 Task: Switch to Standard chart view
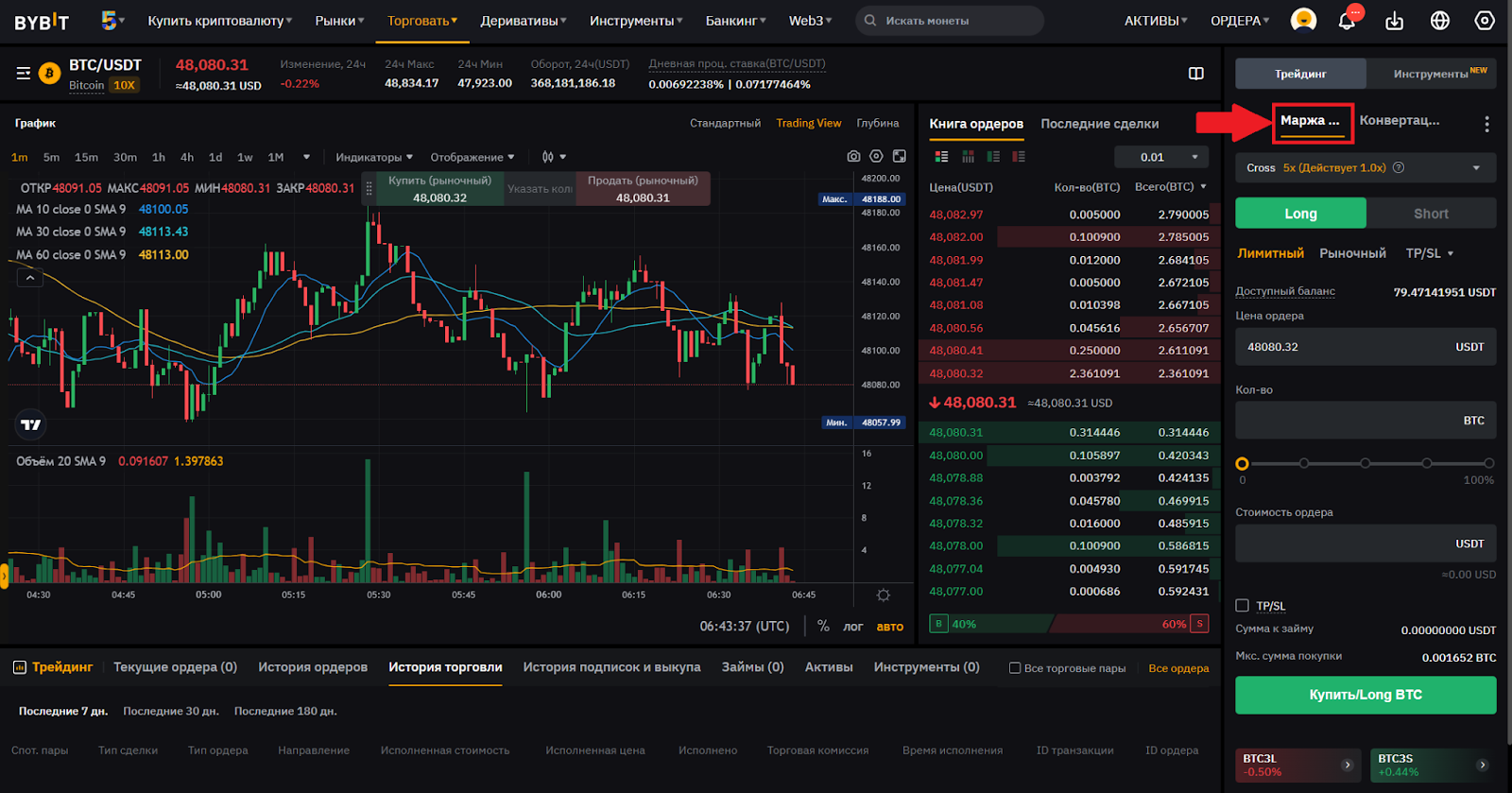(725, 123)
